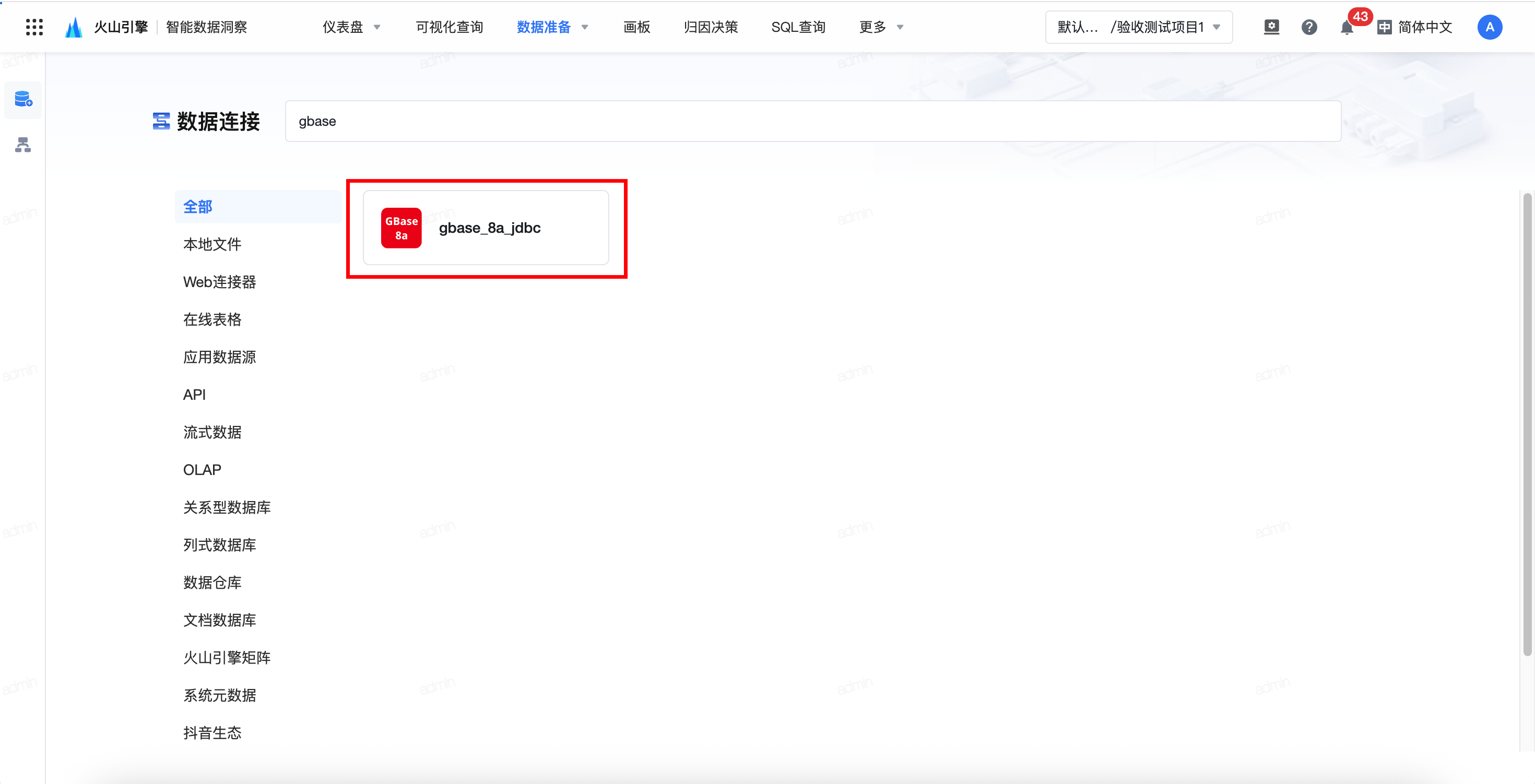This screenshot has height=784, width=1535.
Task: Click the 数据连接 title icon
Action: click(x=161, y=121)
